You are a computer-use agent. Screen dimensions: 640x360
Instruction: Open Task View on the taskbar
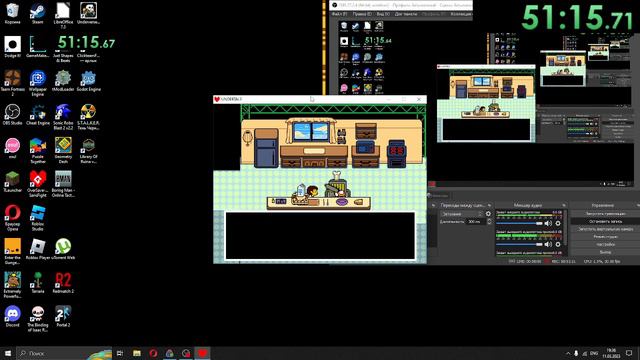[120, 353]
